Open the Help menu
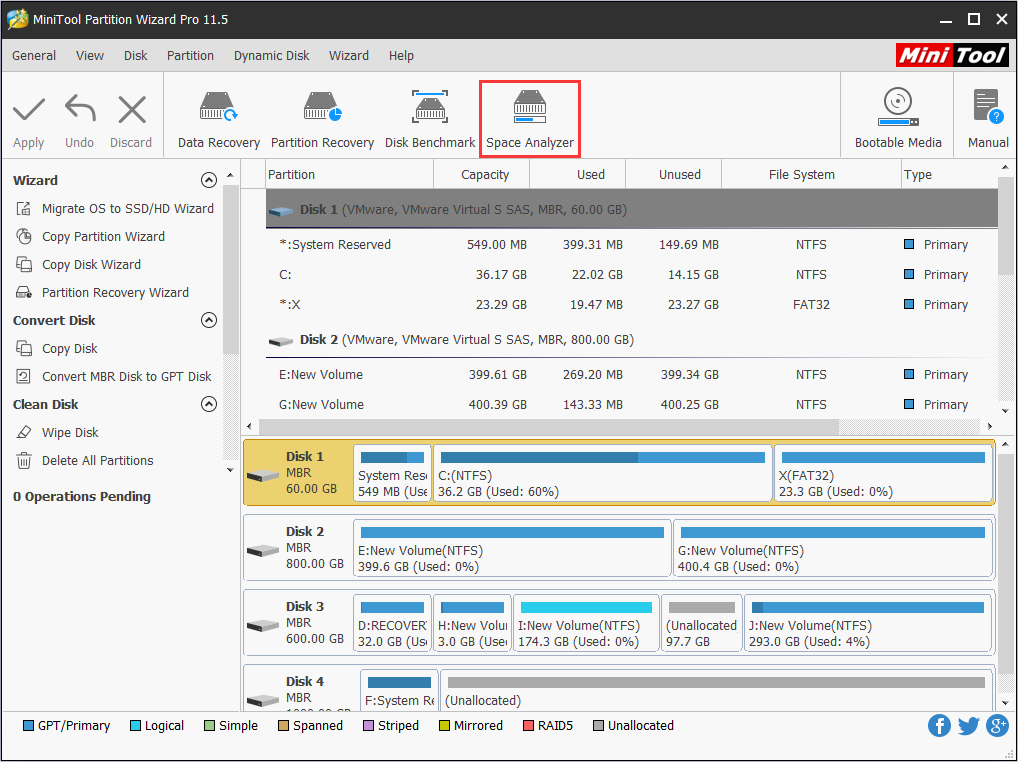 tap(401, 56)
